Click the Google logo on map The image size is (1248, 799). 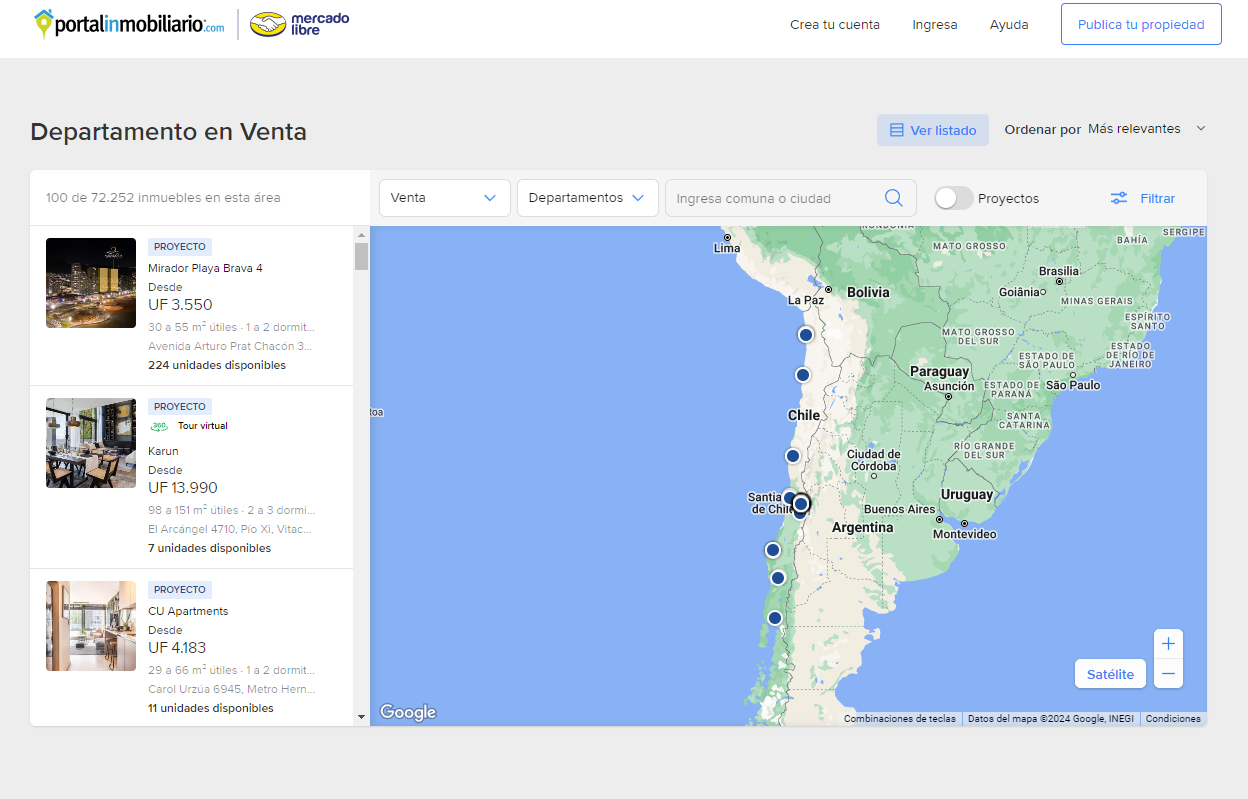(408, 712)
